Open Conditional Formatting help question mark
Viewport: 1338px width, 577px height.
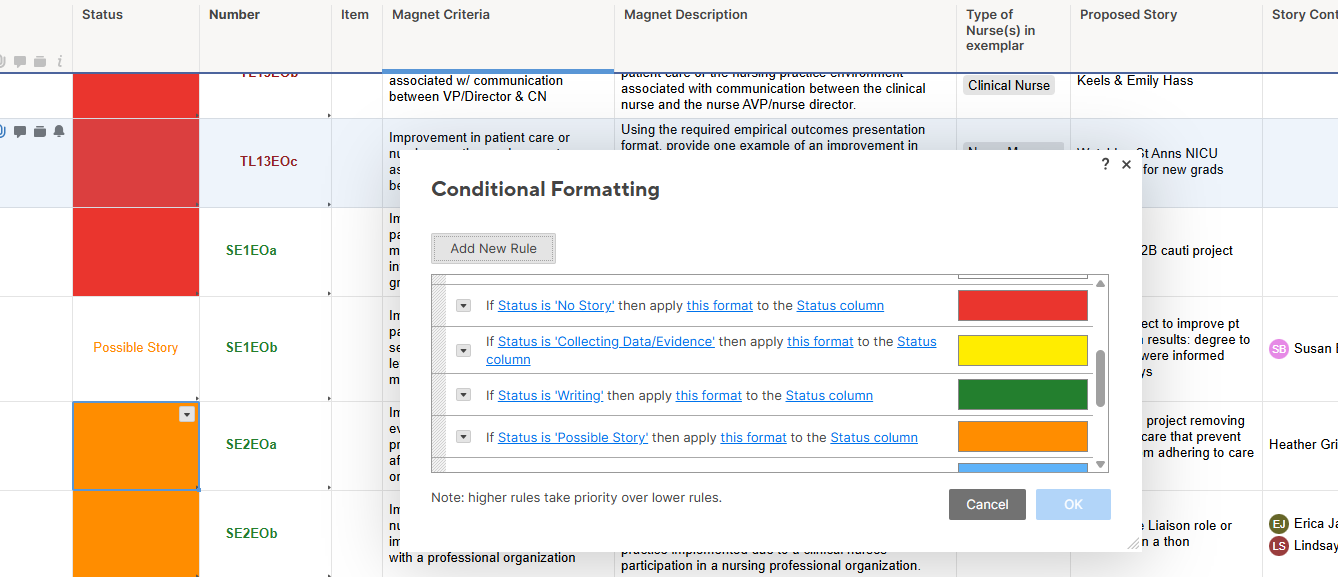click(x=1105, y=164)
